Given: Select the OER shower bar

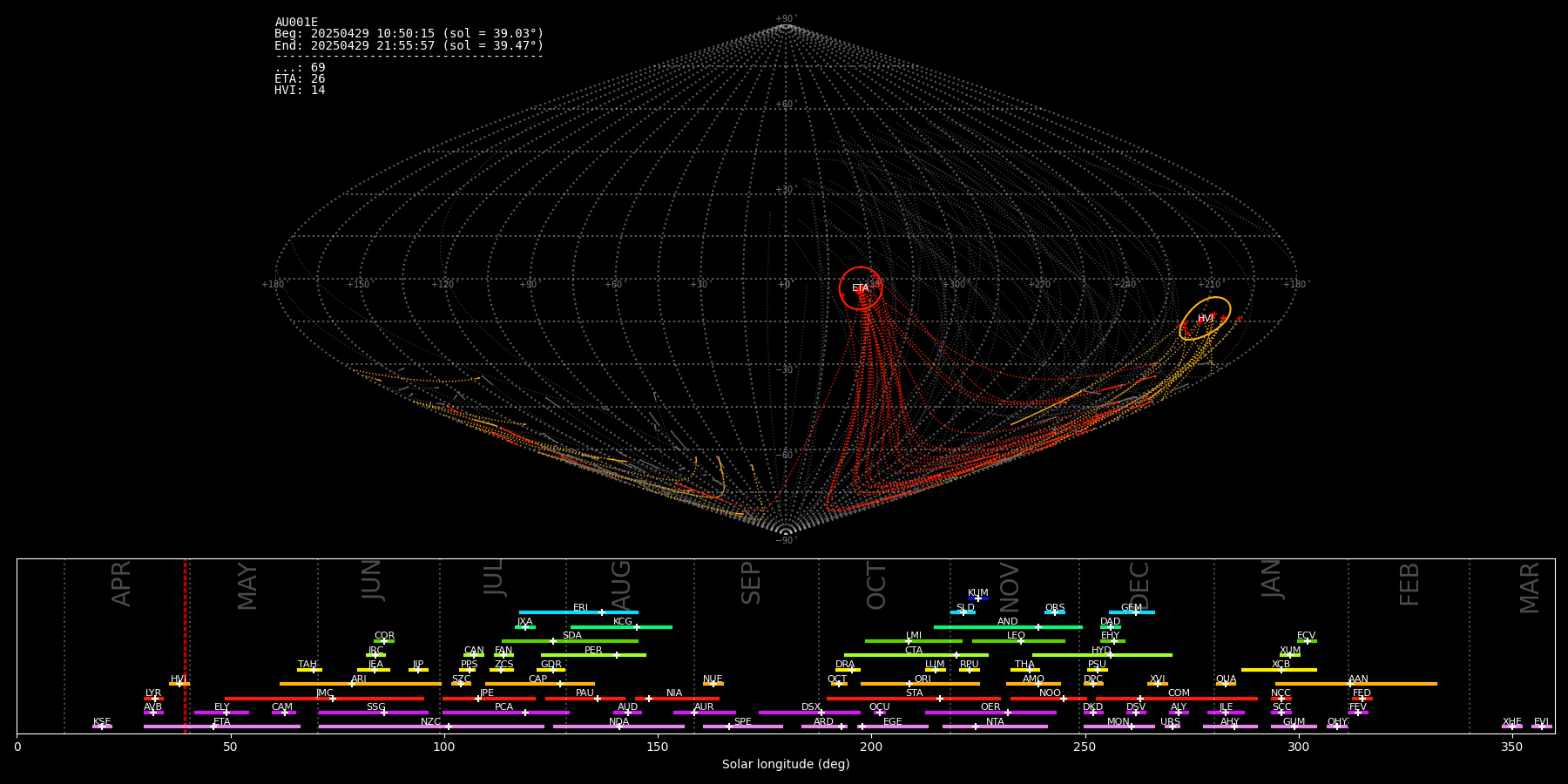Looking at the screenshot, I should pos(990,713).
